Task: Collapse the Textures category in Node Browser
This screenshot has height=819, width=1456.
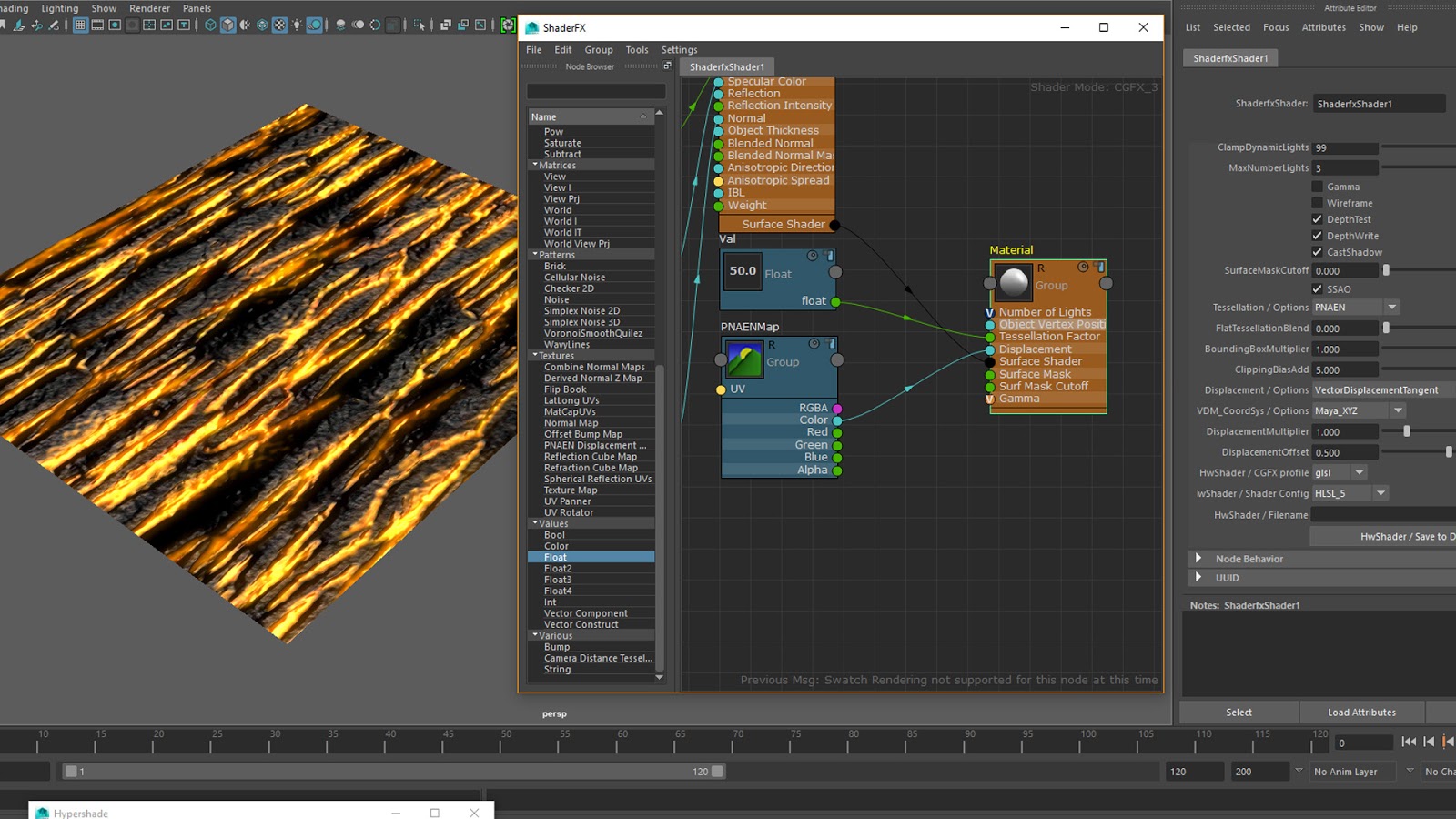Action: [535, 355]
